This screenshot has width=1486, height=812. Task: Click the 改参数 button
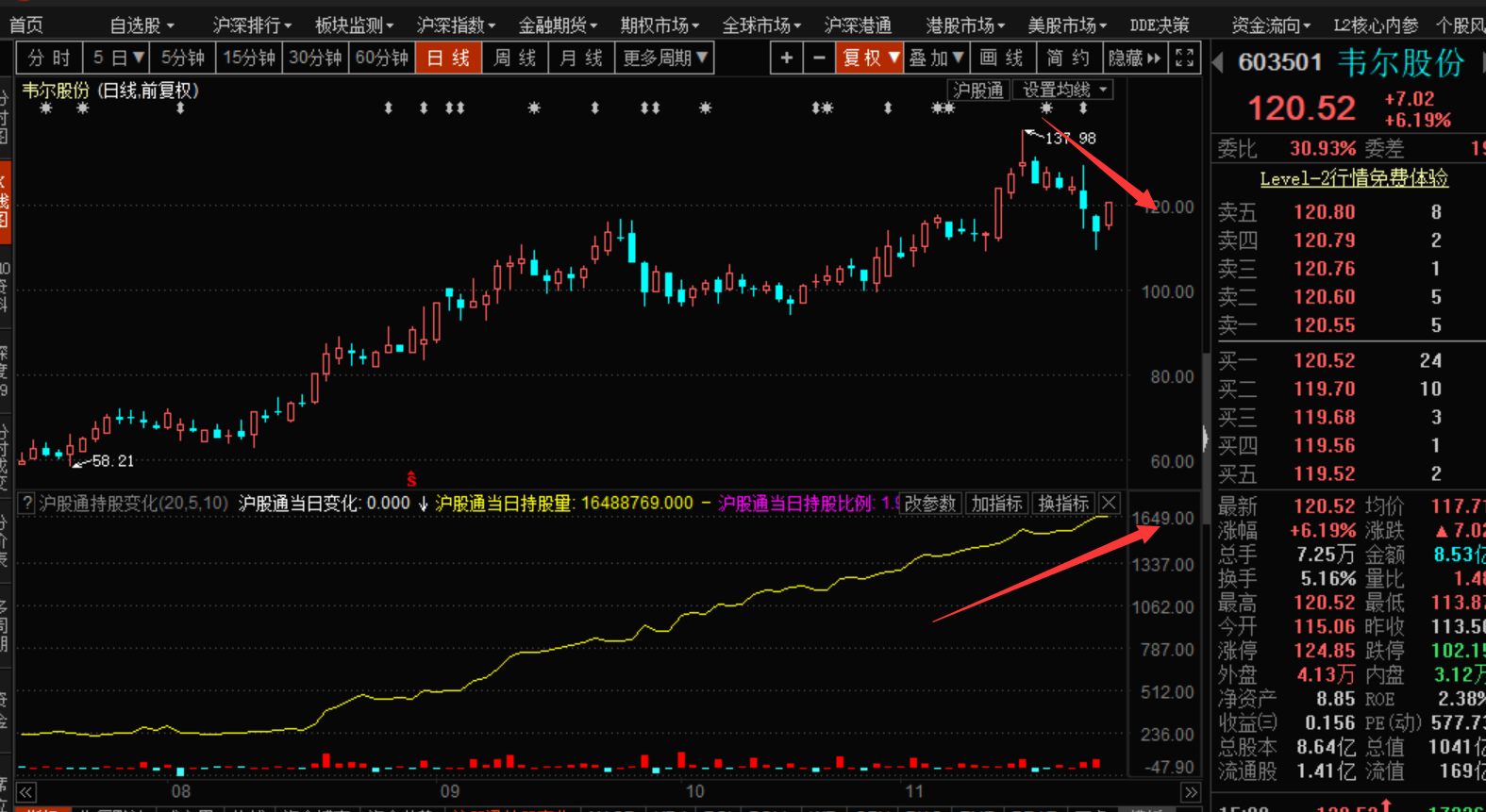tap(930, 504)
